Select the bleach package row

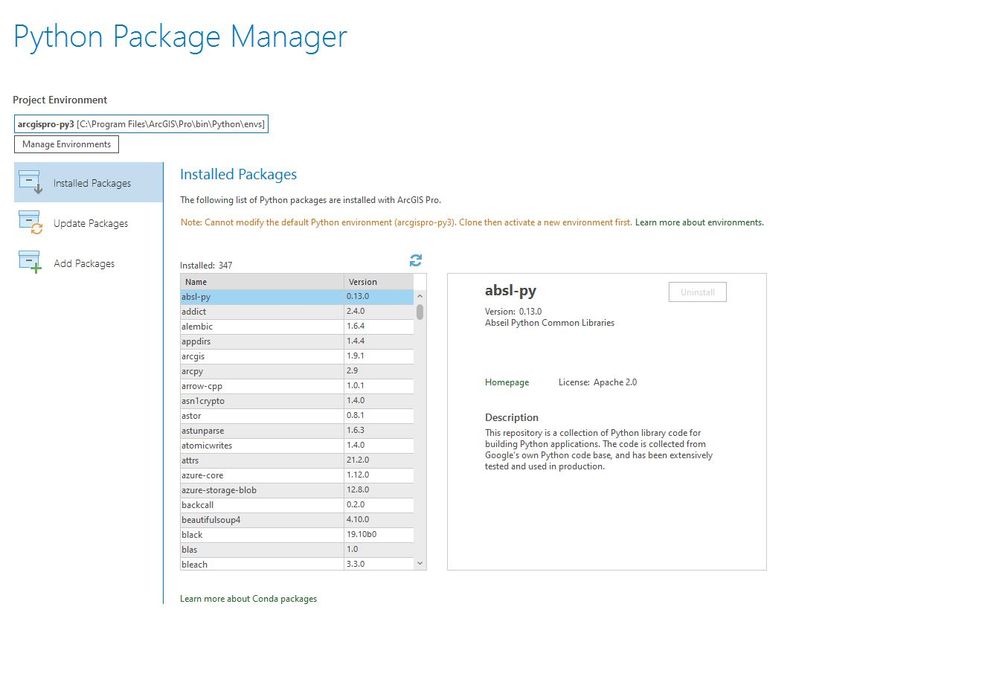pyautogui.click(x=297, y=564)
